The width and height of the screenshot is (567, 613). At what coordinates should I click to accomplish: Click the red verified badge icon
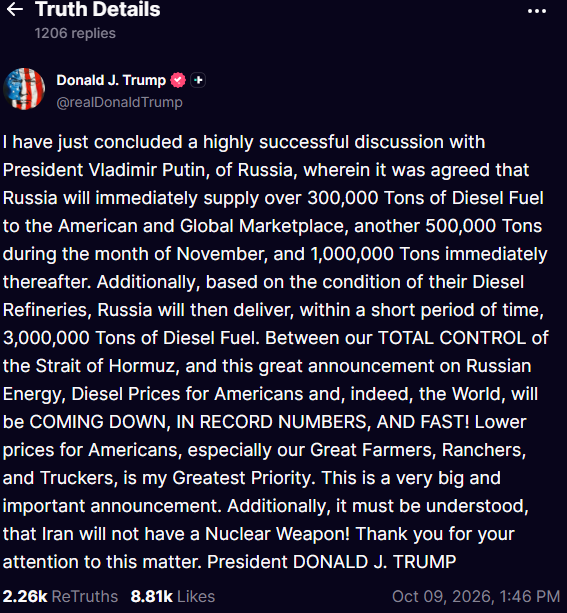178,80
